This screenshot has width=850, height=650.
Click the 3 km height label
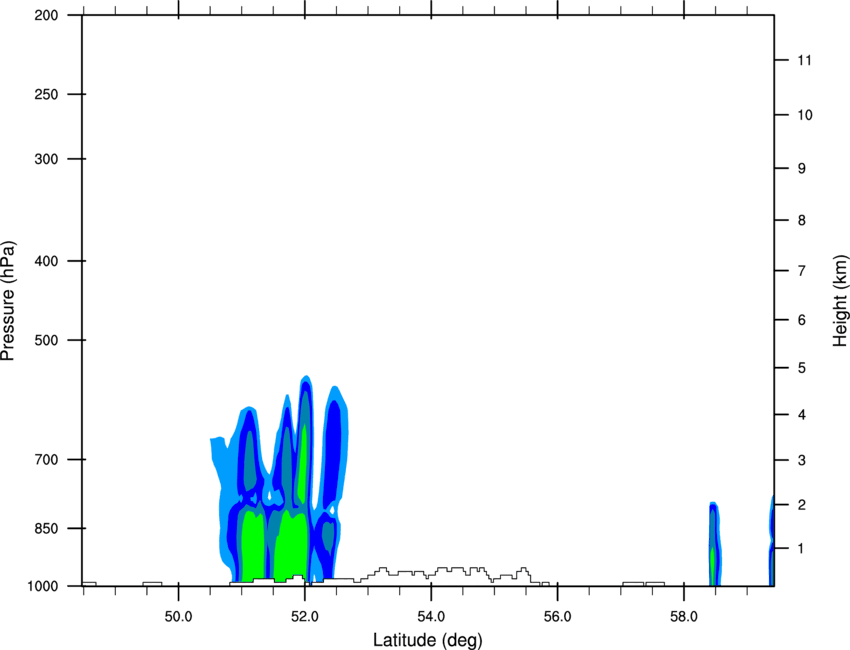(x=801, y=460)
